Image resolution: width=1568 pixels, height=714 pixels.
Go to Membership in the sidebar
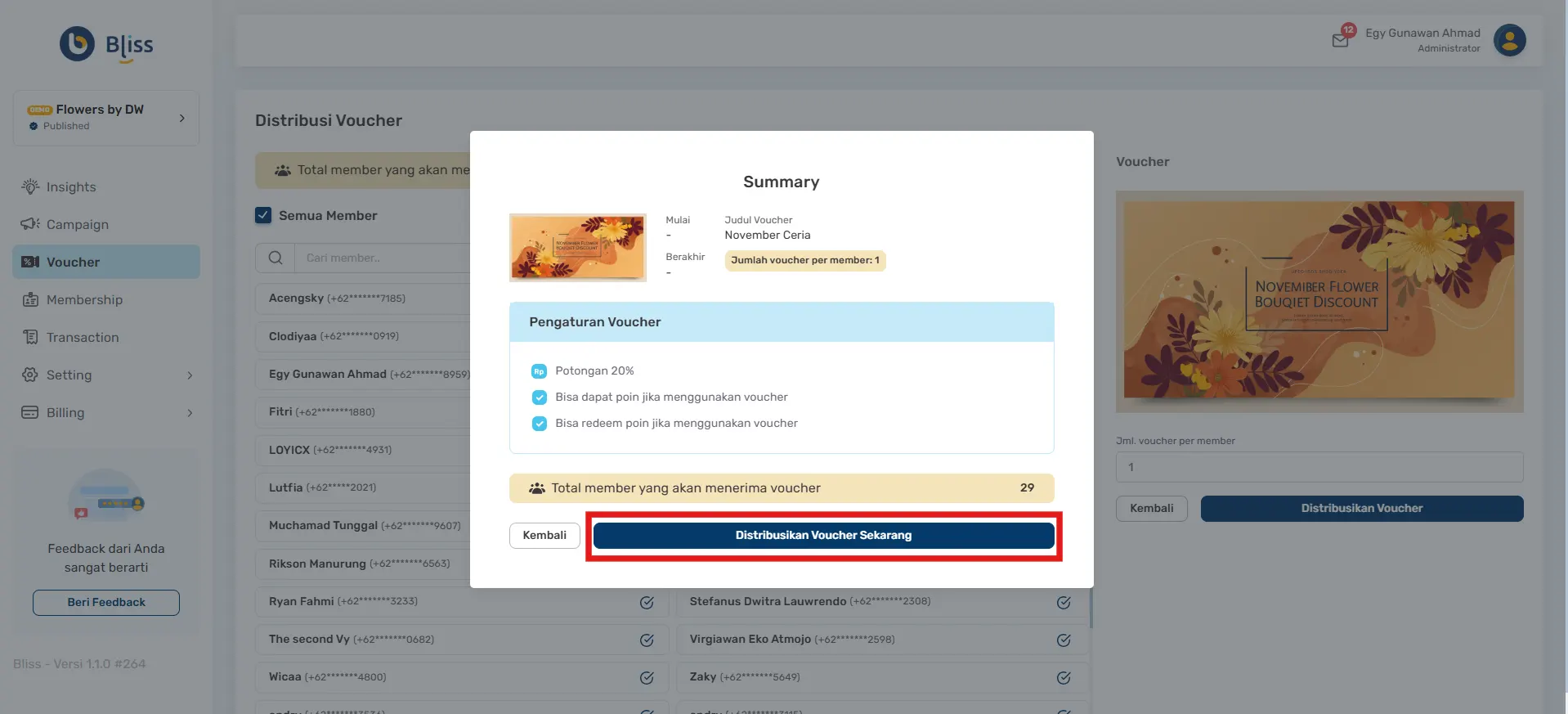(84, 300)
